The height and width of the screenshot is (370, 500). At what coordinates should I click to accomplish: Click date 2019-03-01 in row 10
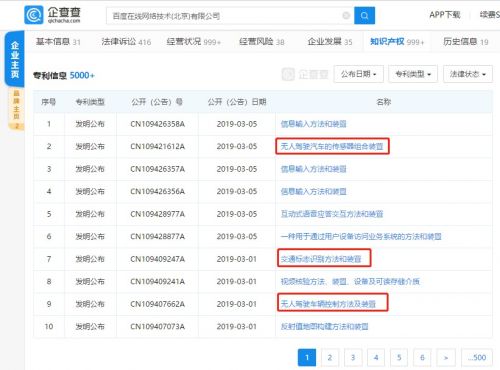(237, 326)
